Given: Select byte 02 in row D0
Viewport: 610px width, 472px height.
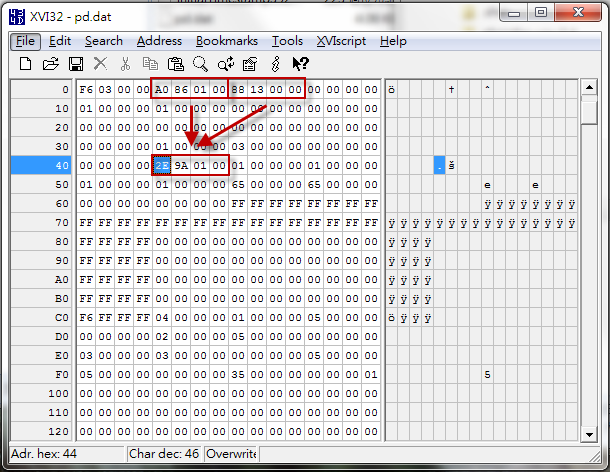Looking at the screenshot, I should [x=162, y=337].
